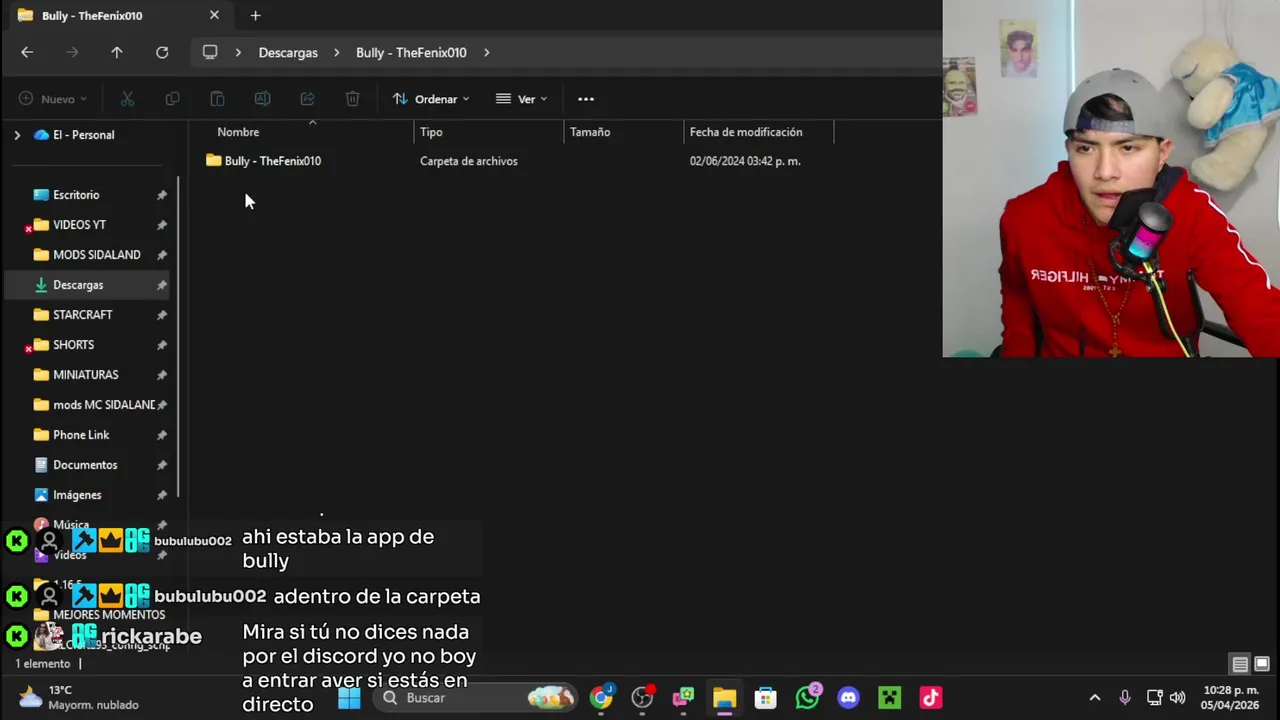Select the Bully - TheFenix010 folder row
Image resolution: width=1280 pixels, height=720 pixels.
point(518,161)
